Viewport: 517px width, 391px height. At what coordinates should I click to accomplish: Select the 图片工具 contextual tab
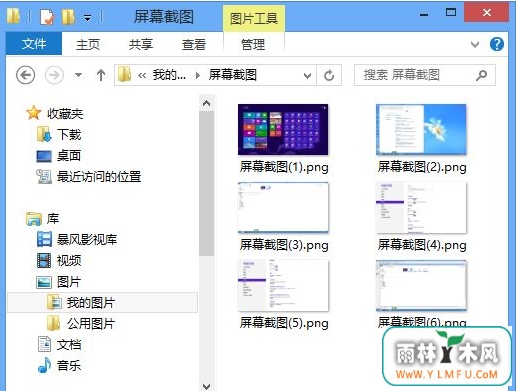click(x=254, y=19)
